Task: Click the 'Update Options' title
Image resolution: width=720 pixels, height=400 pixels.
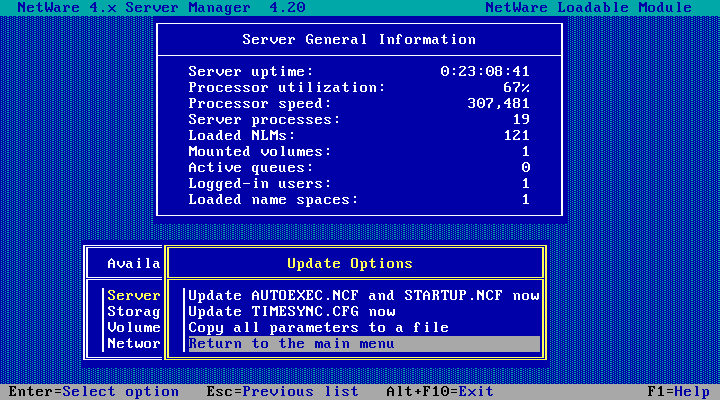Action: (350, 263)
